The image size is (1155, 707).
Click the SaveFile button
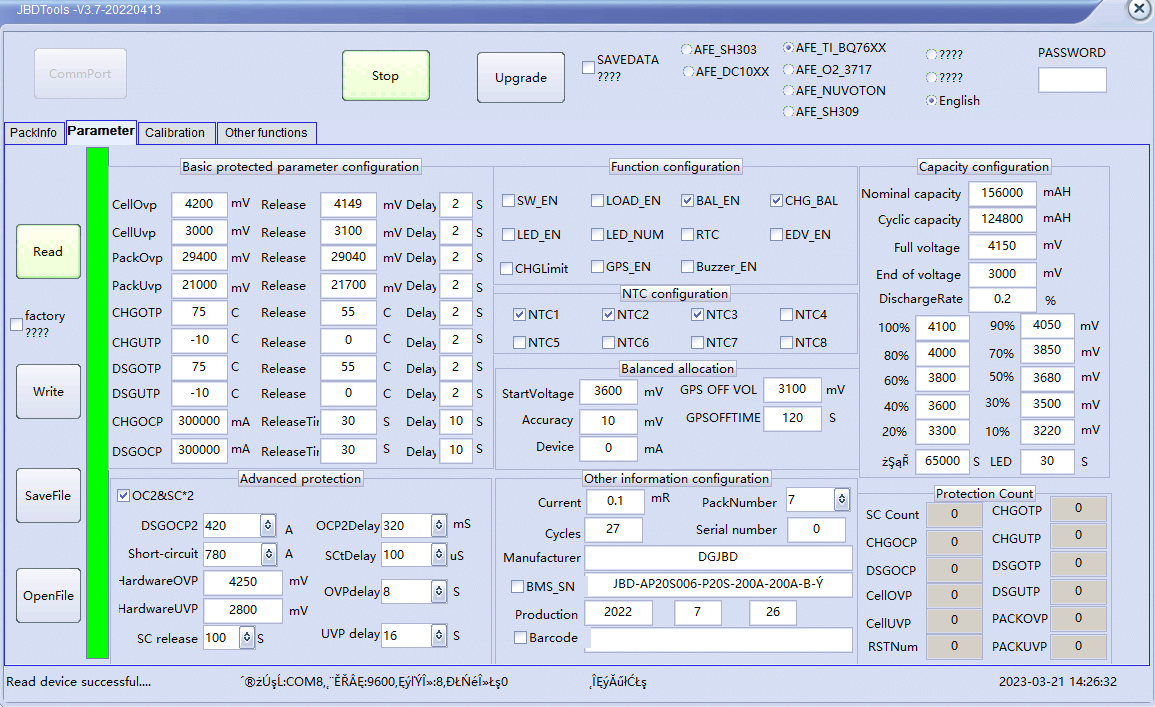click(48, 496)
